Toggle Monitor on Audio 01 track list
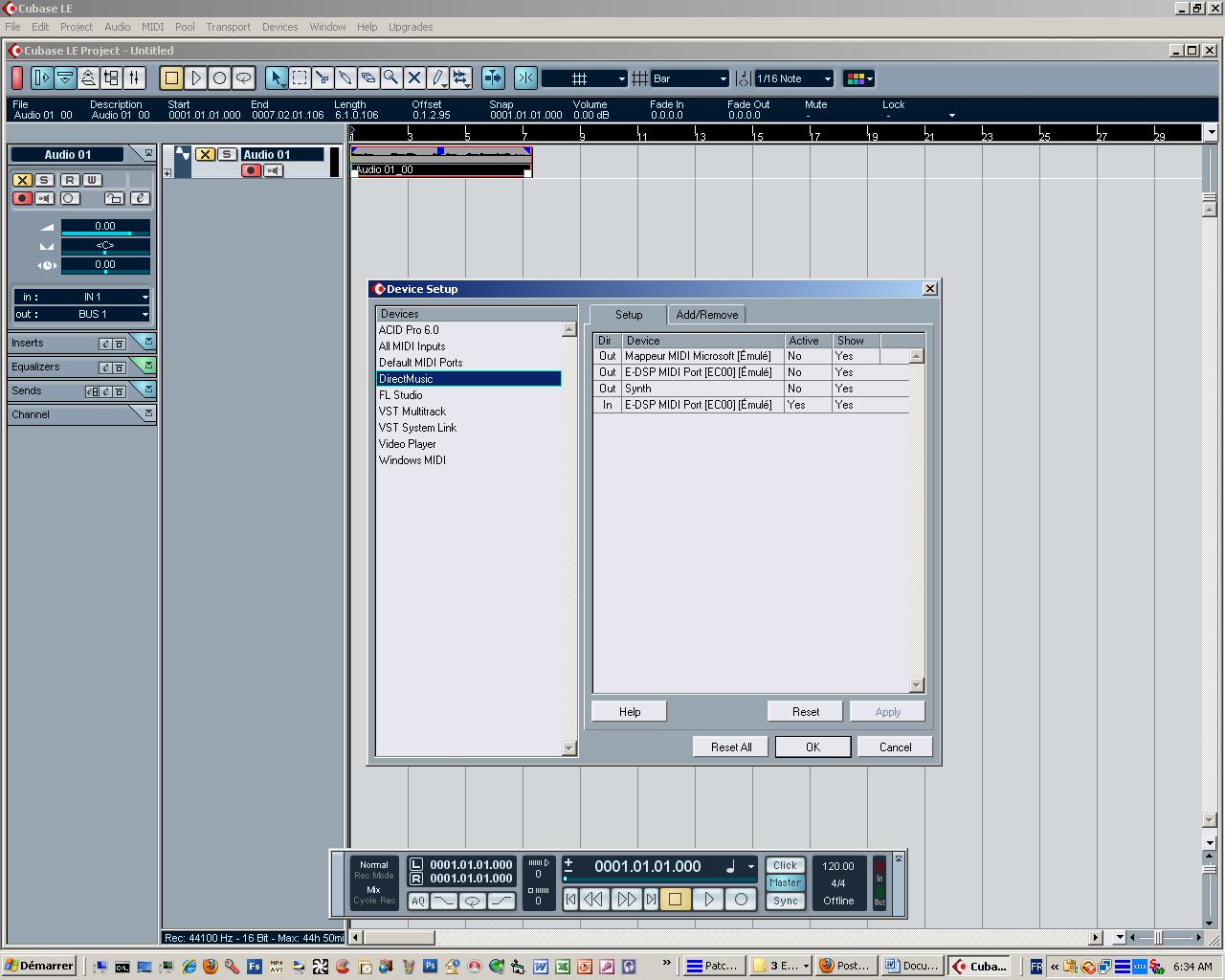 [274, 170]
